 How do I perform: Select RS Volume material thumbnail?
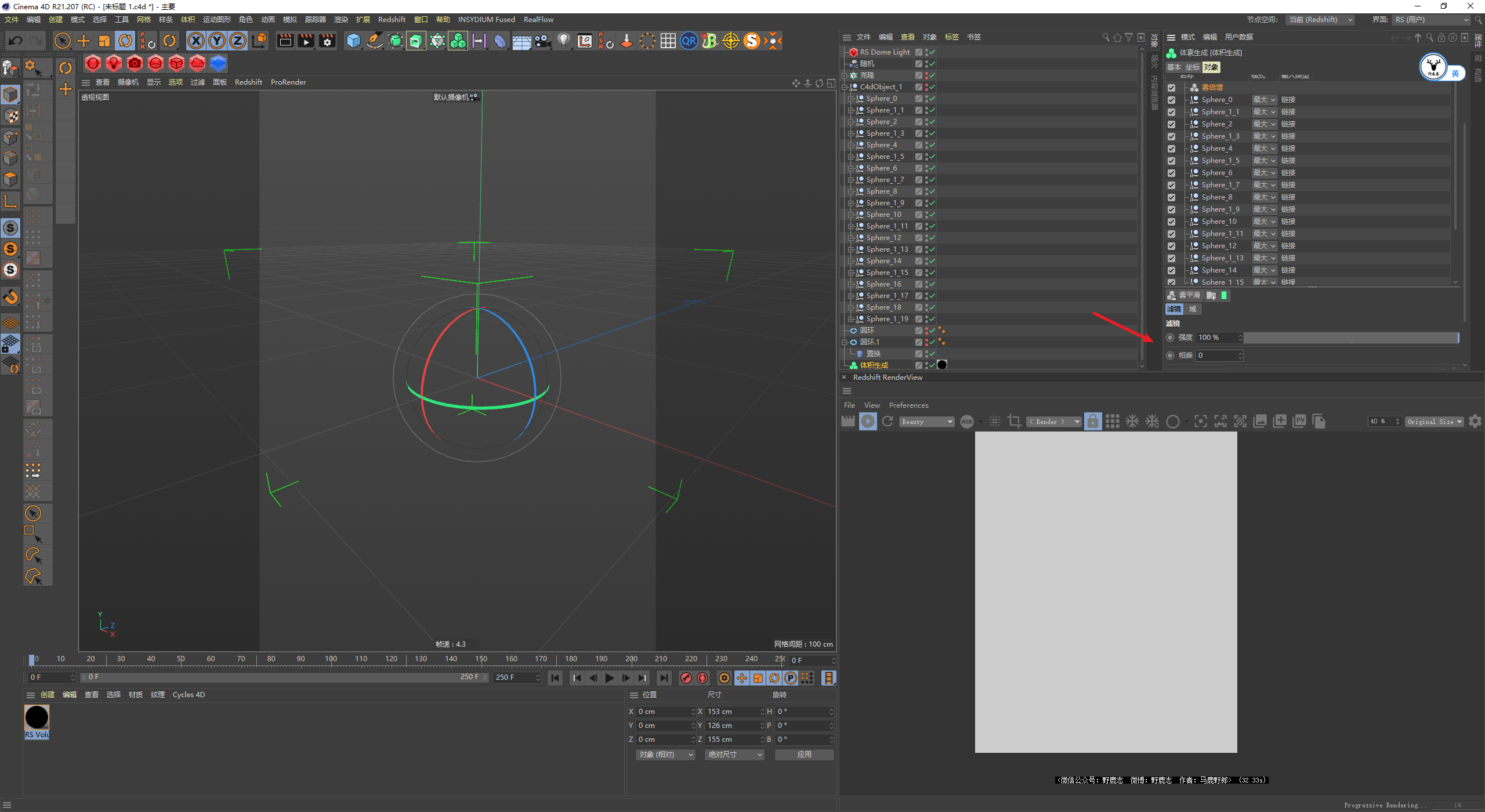(37, 718)
